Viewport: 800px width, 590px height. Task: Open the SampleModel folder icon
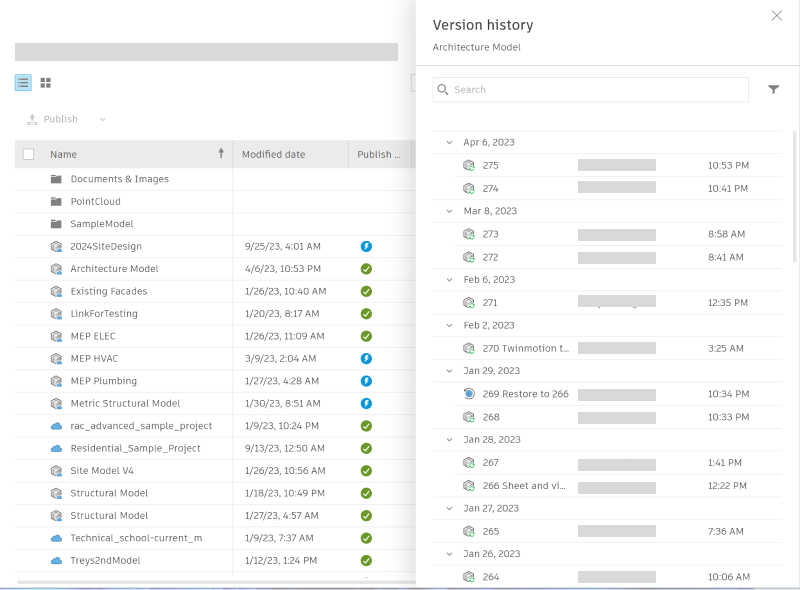[x=57, y=224]
